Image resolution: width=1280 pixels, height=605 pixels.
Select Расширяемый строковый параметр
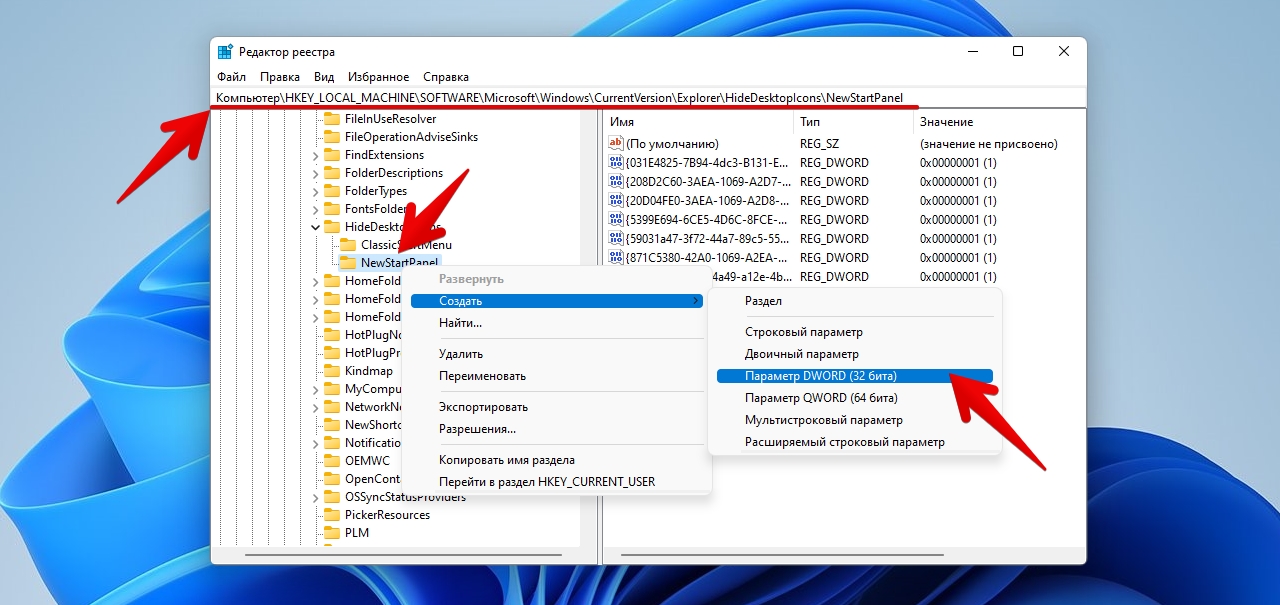click(x=855, y=442)
